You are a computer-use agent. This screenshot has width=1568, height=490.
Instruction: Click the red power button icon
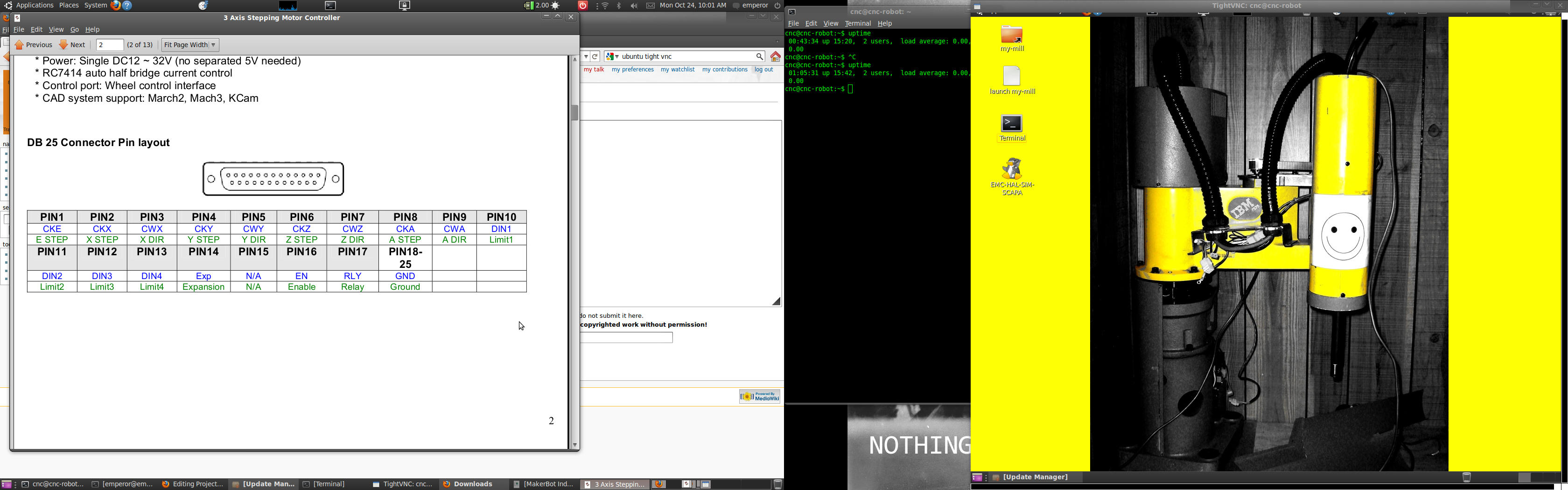click(x=582, y=6)
